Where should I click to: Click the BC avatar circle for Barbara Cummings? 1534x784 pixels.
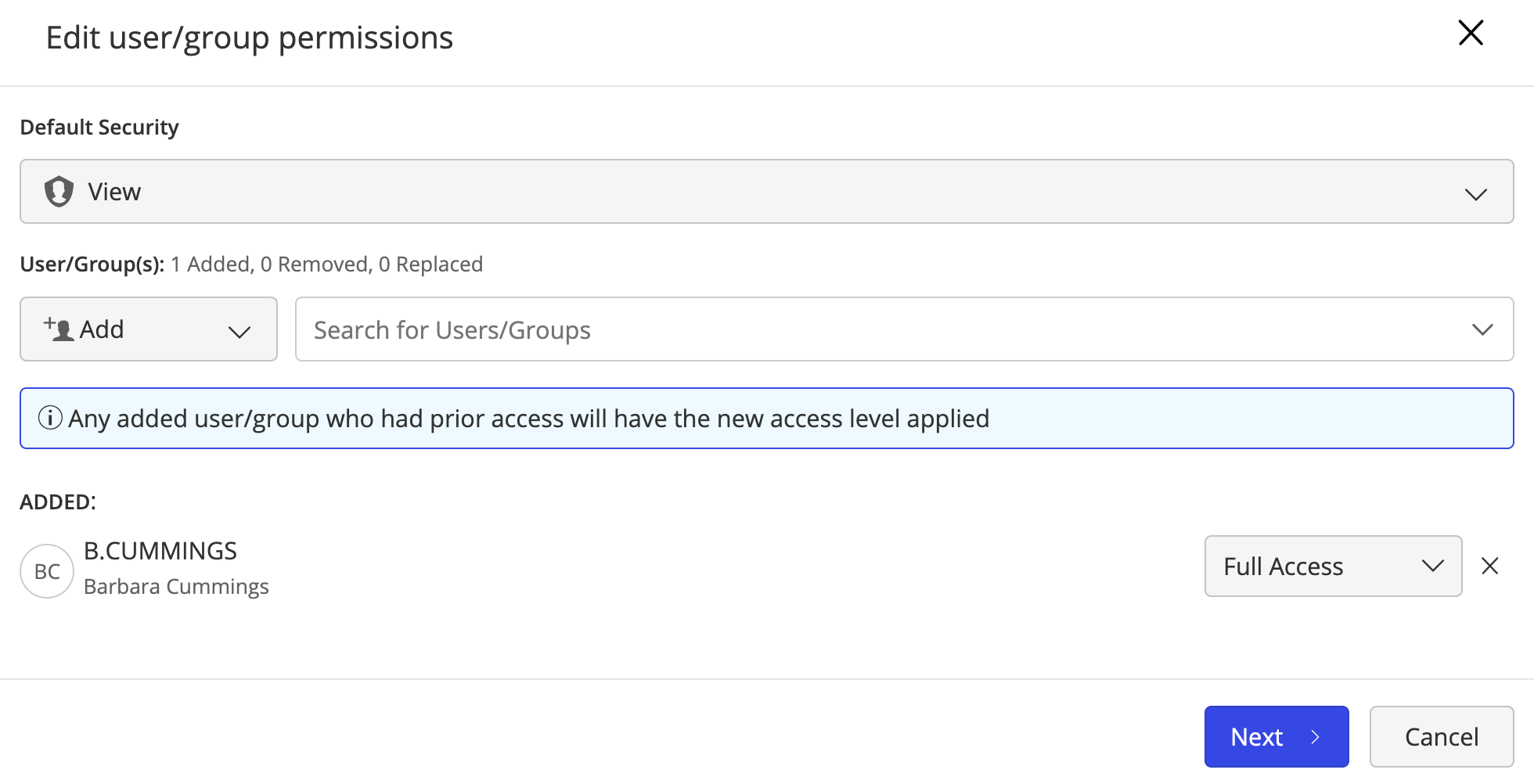point(46,570)
